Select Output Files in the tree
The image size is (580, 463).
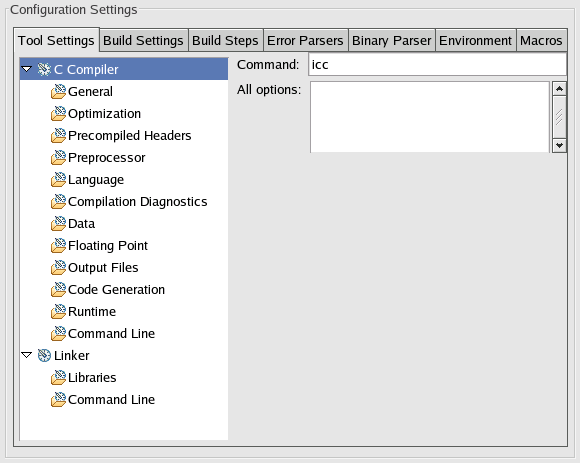tap(103, 267)
